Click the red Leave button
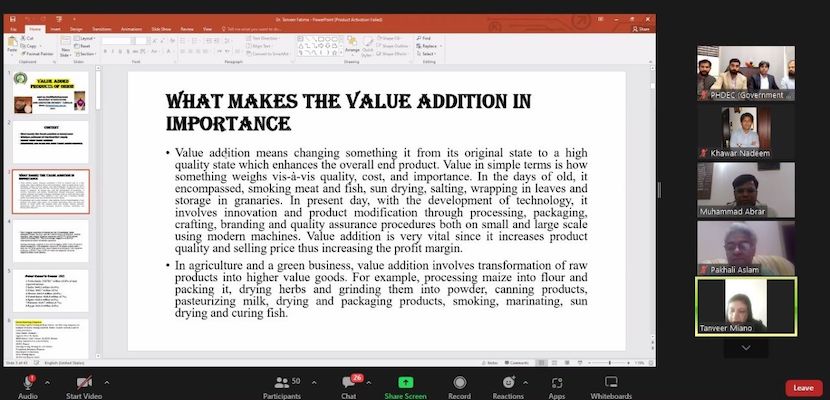The height and width of the screenshot is (400, 830). pyautogui.click(x=802, y=387)
